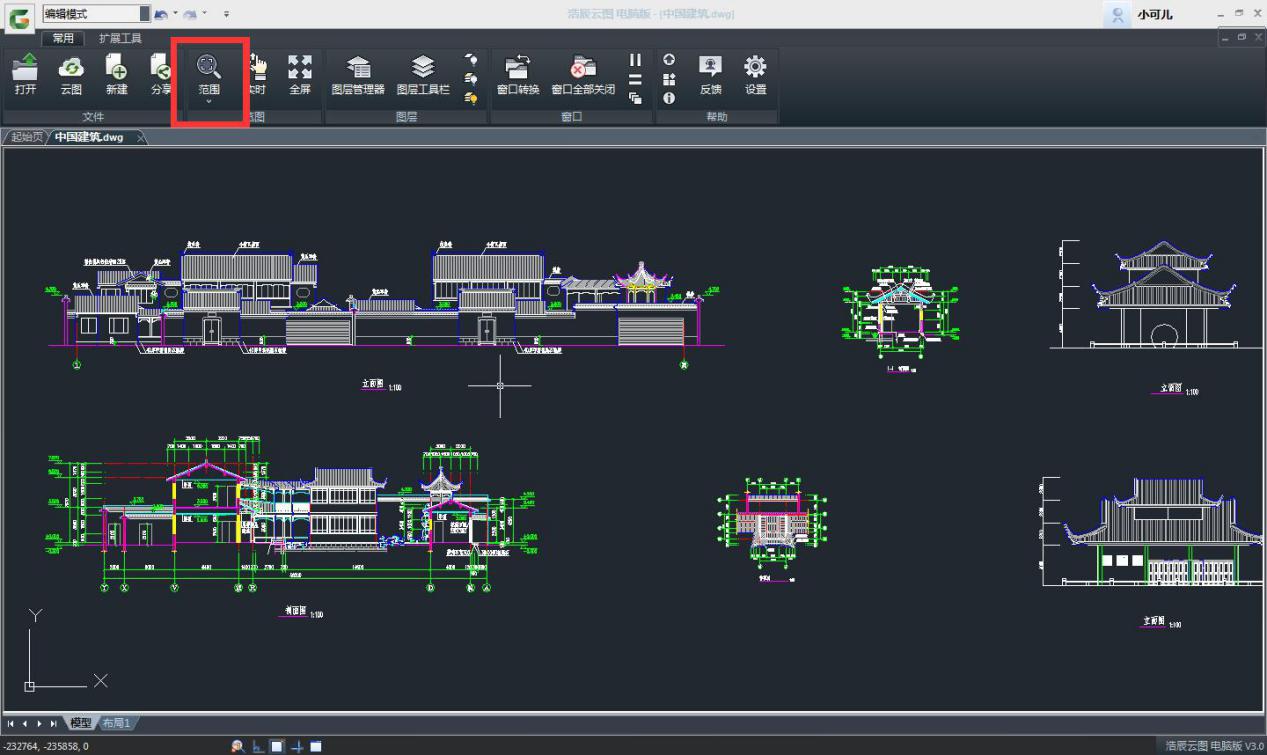Show the 图层工具栏 layer toolbar
Image resolution: width=1267 pixels, height=755 pixels.
pyautogui.click(x=423, y=75)
